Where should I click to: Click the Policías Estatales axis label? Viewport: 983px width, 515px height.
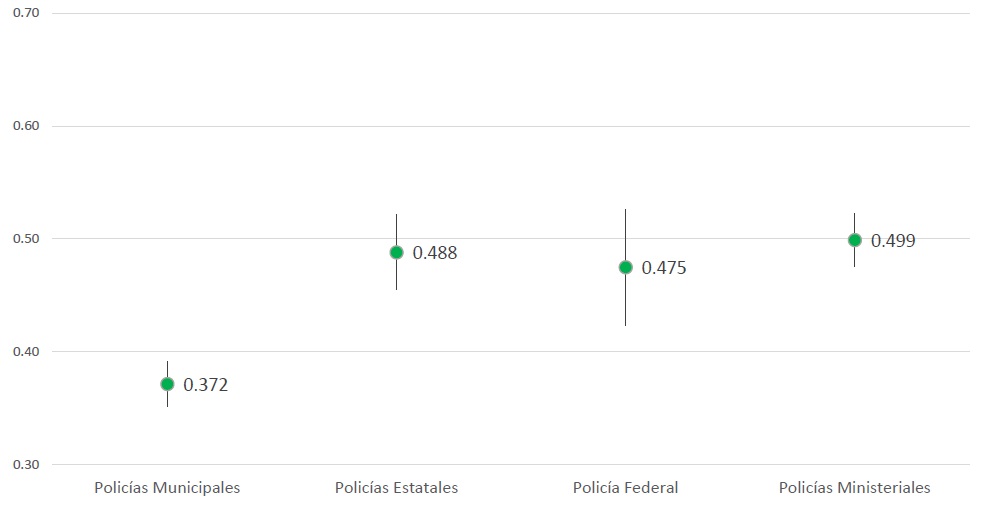(396, 488)
